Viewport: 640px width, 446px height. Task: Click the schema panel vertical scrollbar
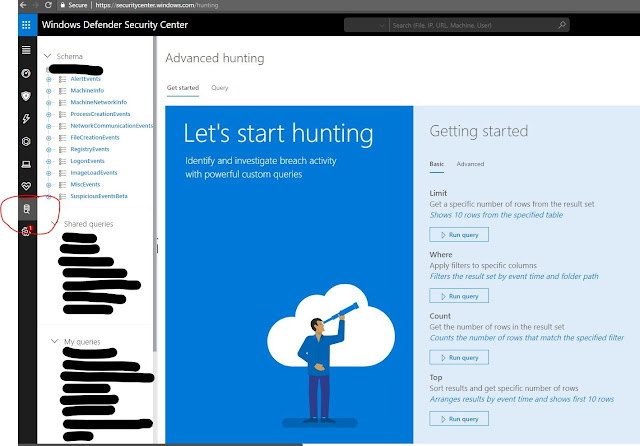[x=155, y=194]
